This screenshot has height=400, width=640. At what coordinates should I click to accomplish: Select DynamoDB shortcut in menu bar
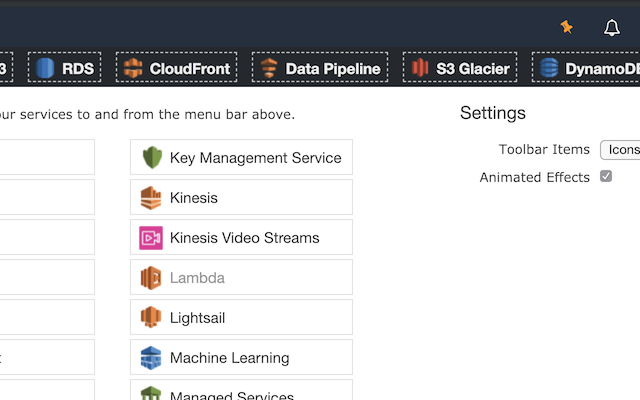point(586,67)
